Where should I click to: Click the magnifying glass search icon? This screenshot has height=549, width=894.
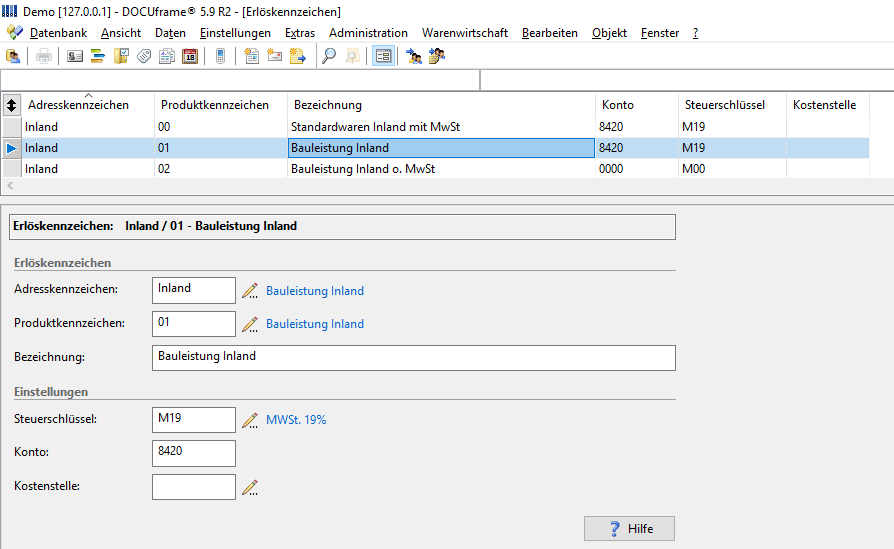click(329, 56)
